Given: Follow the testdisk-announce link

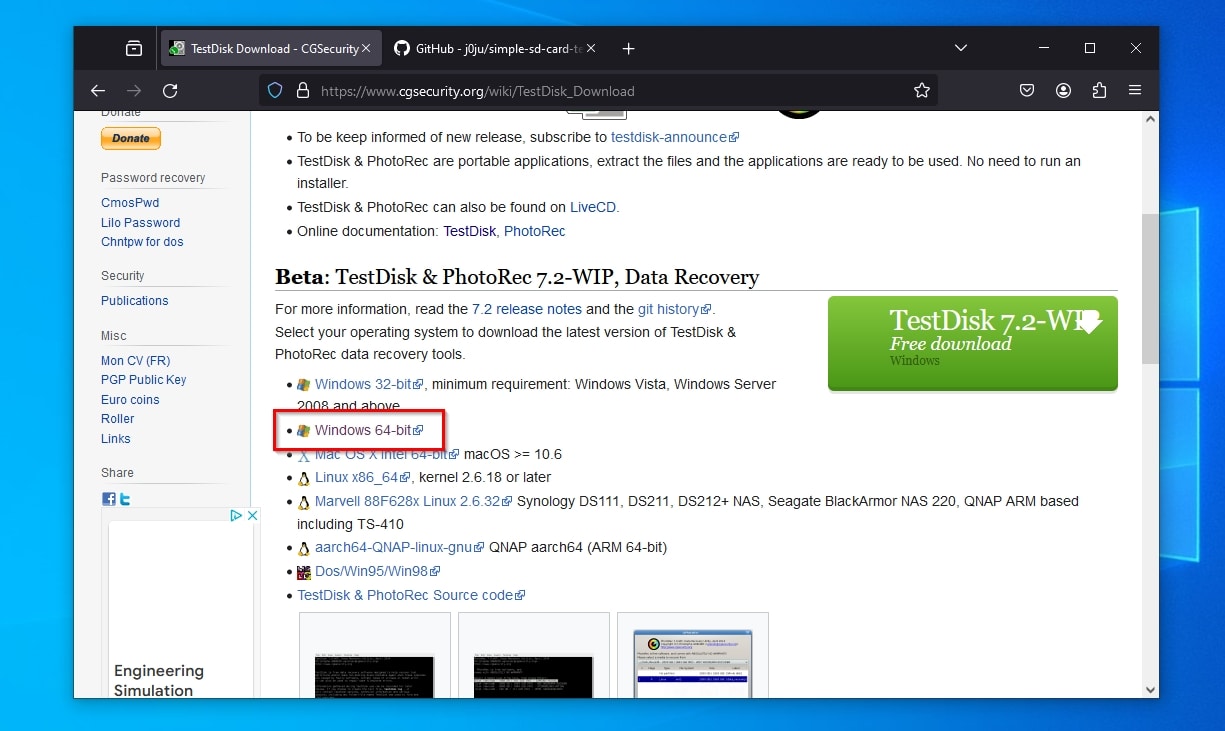Looking at the screenshot, I should (675, 137).
